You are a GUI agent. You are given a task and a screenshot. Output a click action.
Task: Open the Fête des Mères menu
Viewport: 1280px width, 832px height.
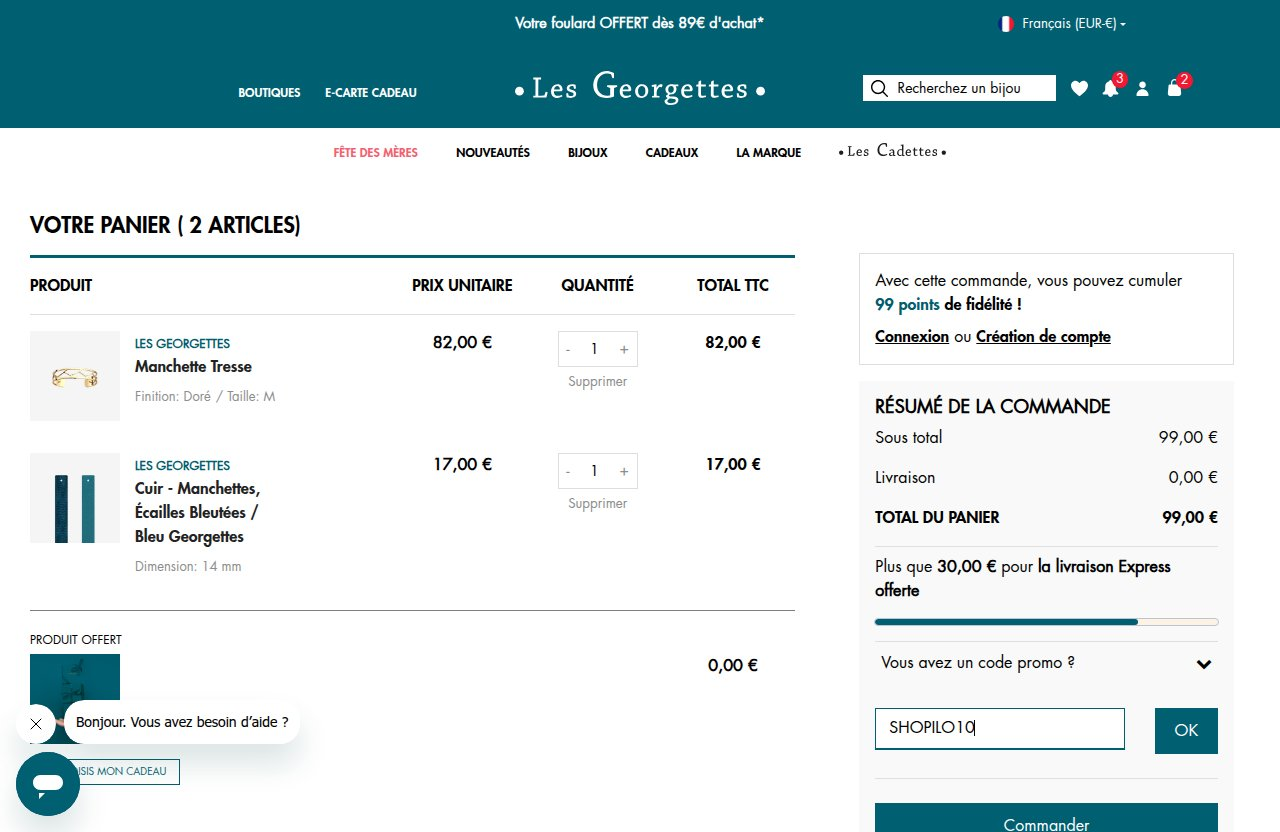pos(375,153)
